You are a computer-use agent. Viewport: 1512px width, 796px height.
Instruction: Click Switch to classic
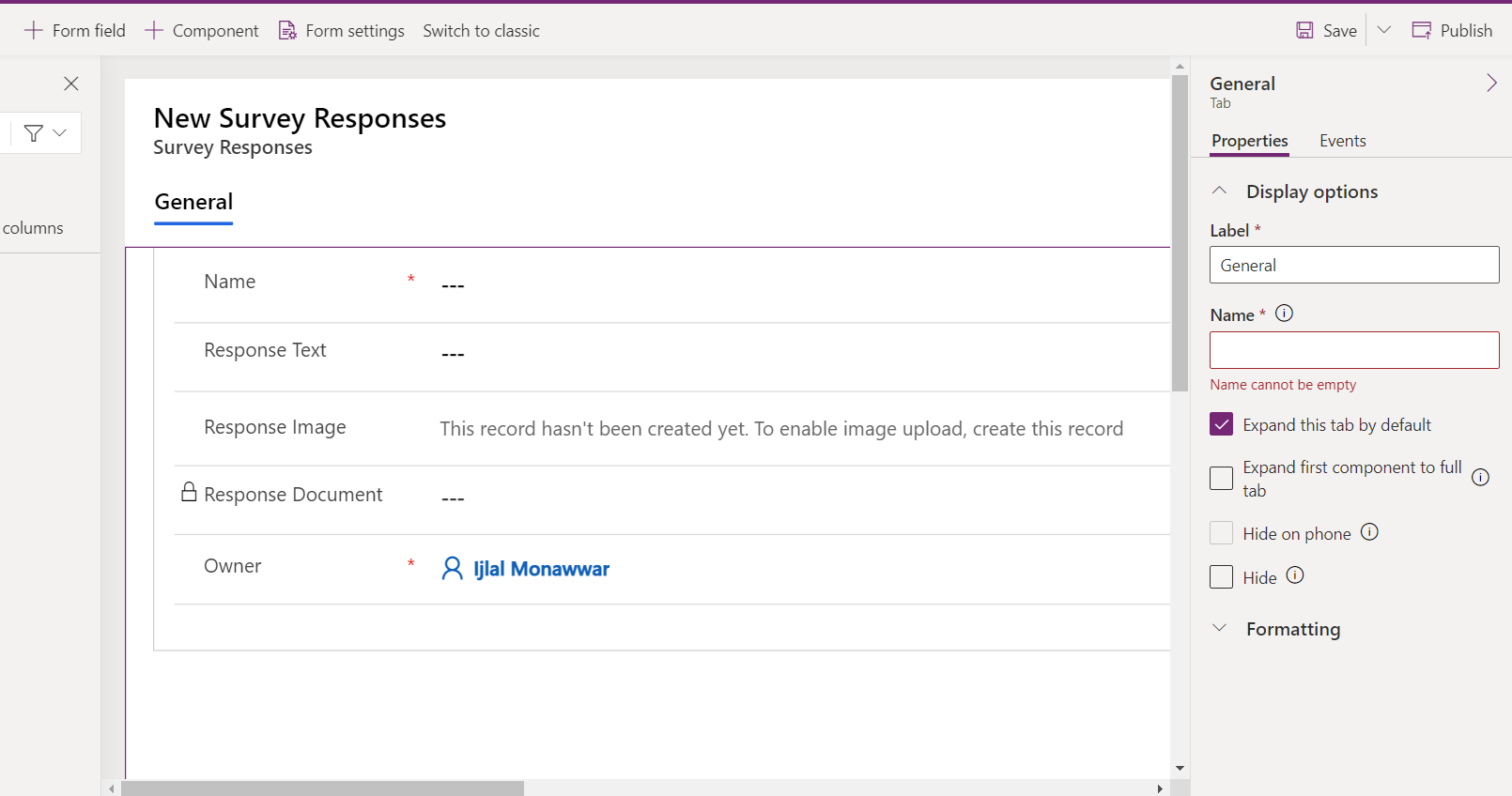tap(481, 31)
